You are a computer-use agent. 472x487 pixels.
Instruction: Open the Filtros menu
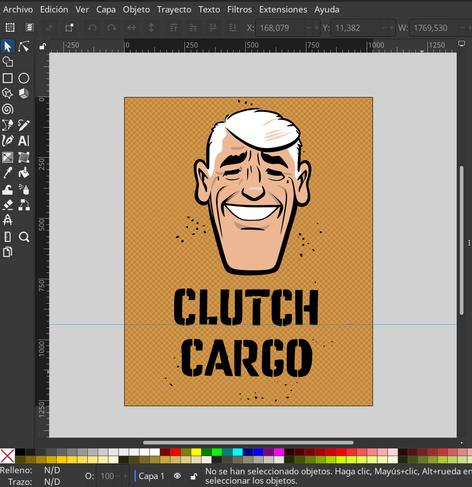pyautogui.click(x=239, y=9)
